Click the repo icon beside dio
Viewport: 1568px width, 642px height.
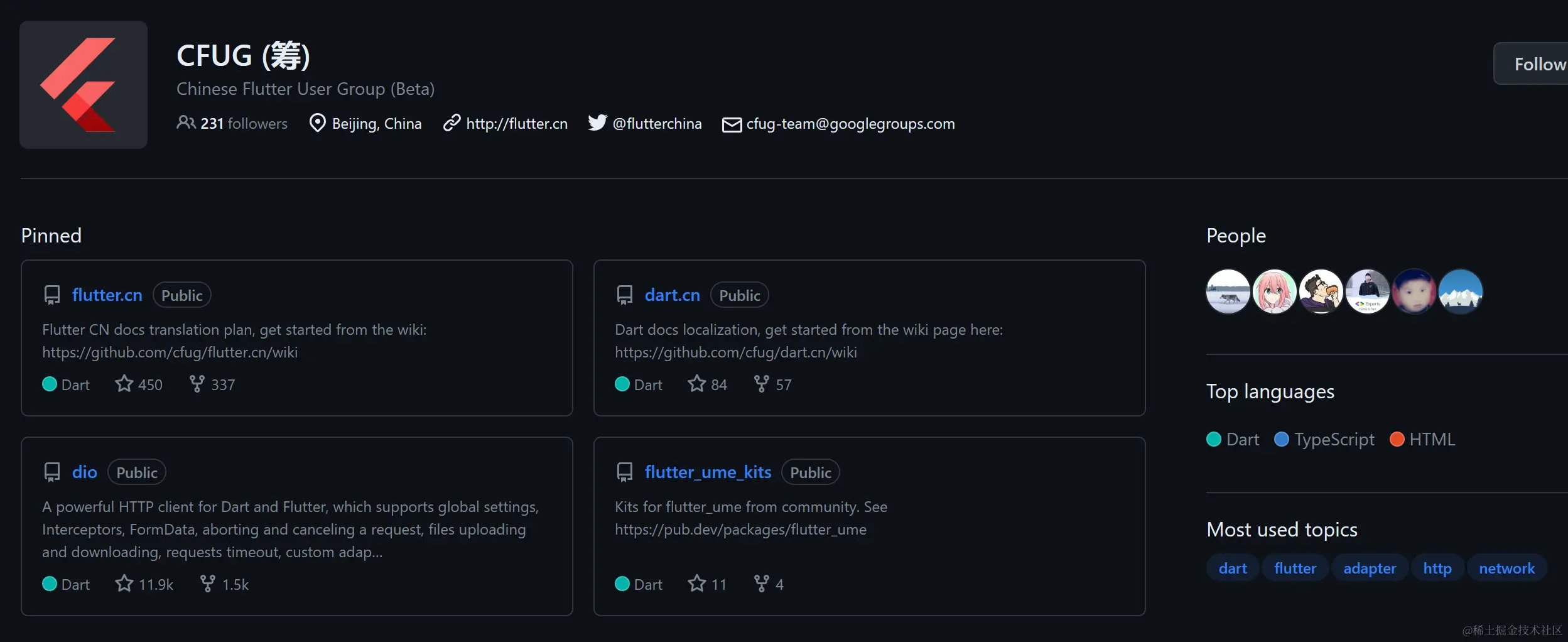pyautogui.click(x=52, y=472)
